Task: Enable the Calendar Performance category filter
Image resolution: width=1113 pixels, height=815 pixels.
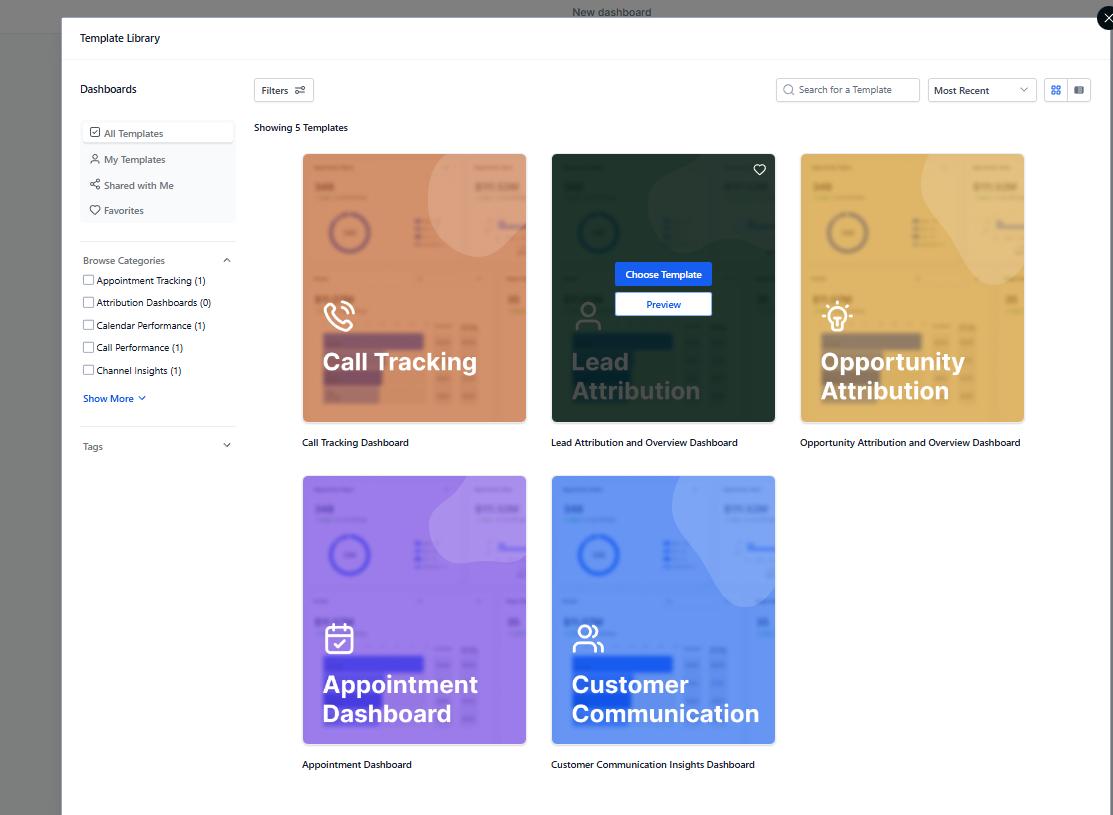Action: pos(89,326)
